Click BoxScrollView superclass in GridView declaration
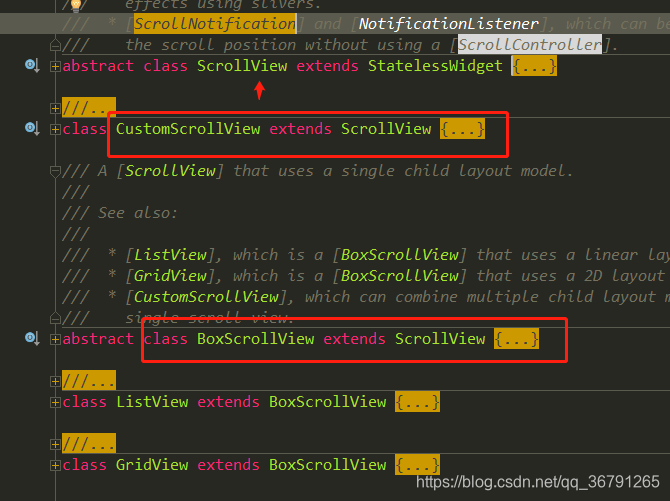This screenshot has width=670, height=501. [327, 465]
